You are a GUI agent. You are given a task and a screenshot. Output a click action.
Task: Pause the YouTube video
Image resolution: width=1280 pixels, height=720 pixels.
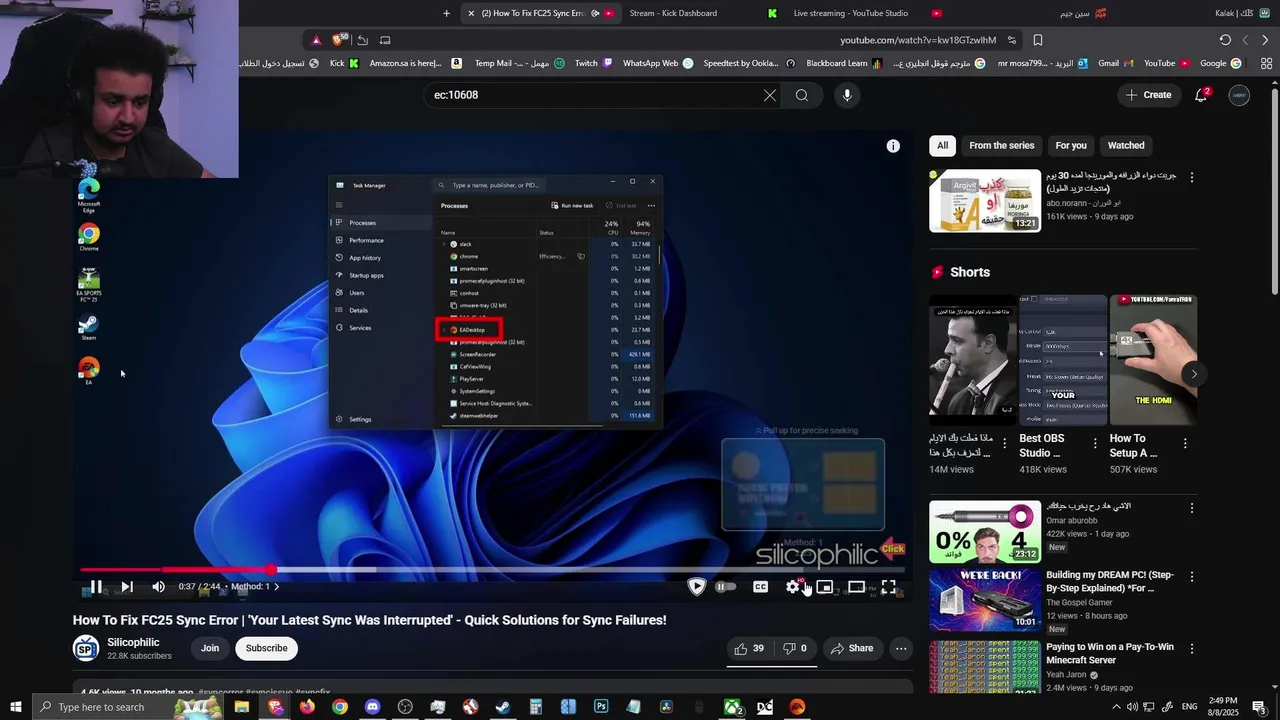click(96, 587)
